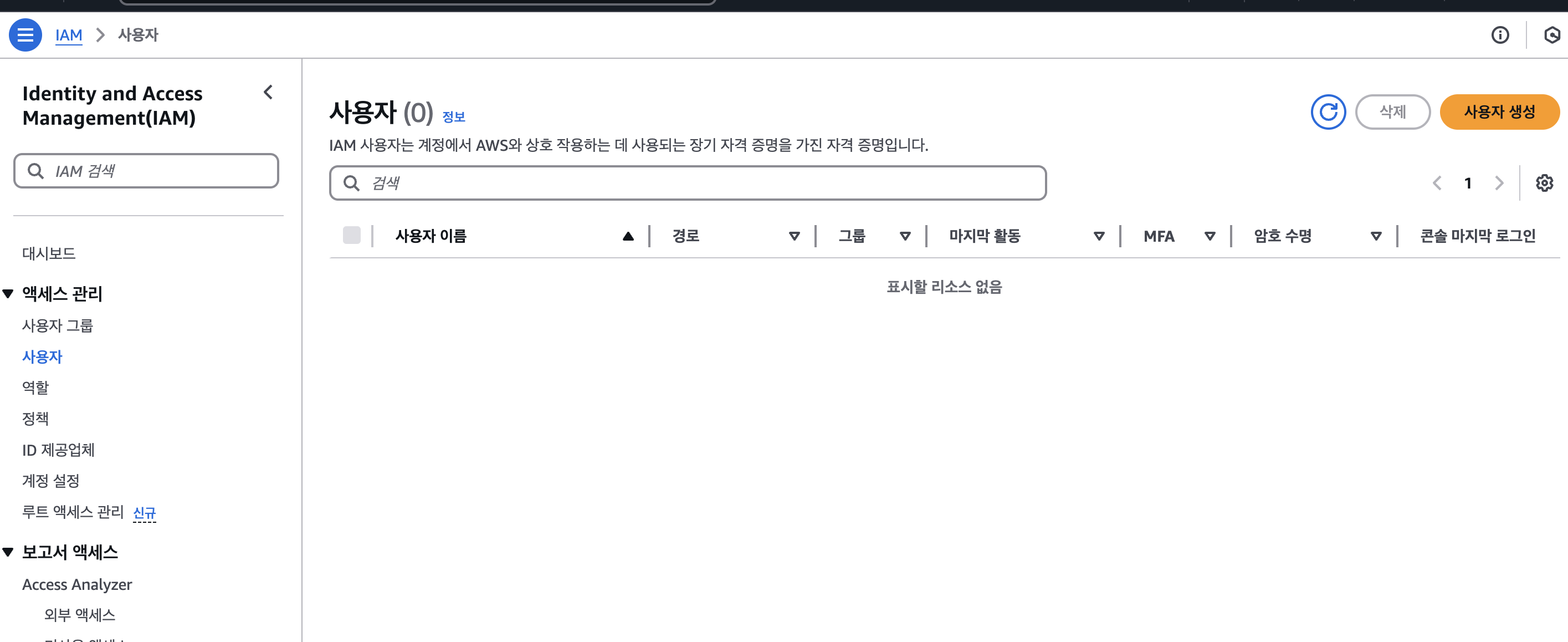Open table preferences gear icon
Image resolution: width=1568 pixels, height=642 pixels.
(x=1544, y=183)
